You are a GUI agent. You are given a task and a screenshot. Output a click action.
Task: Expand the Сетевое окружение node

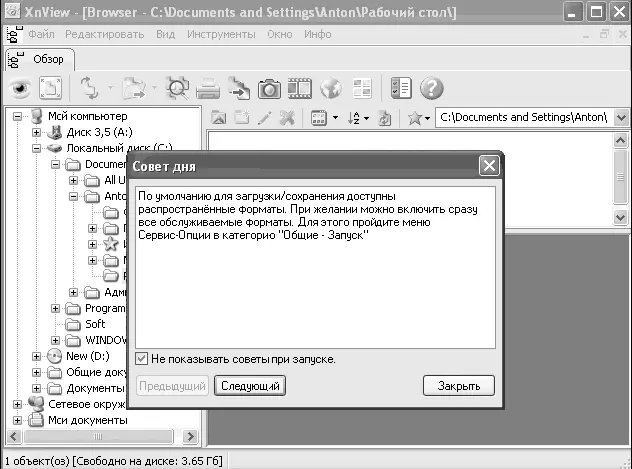(17, 404)
